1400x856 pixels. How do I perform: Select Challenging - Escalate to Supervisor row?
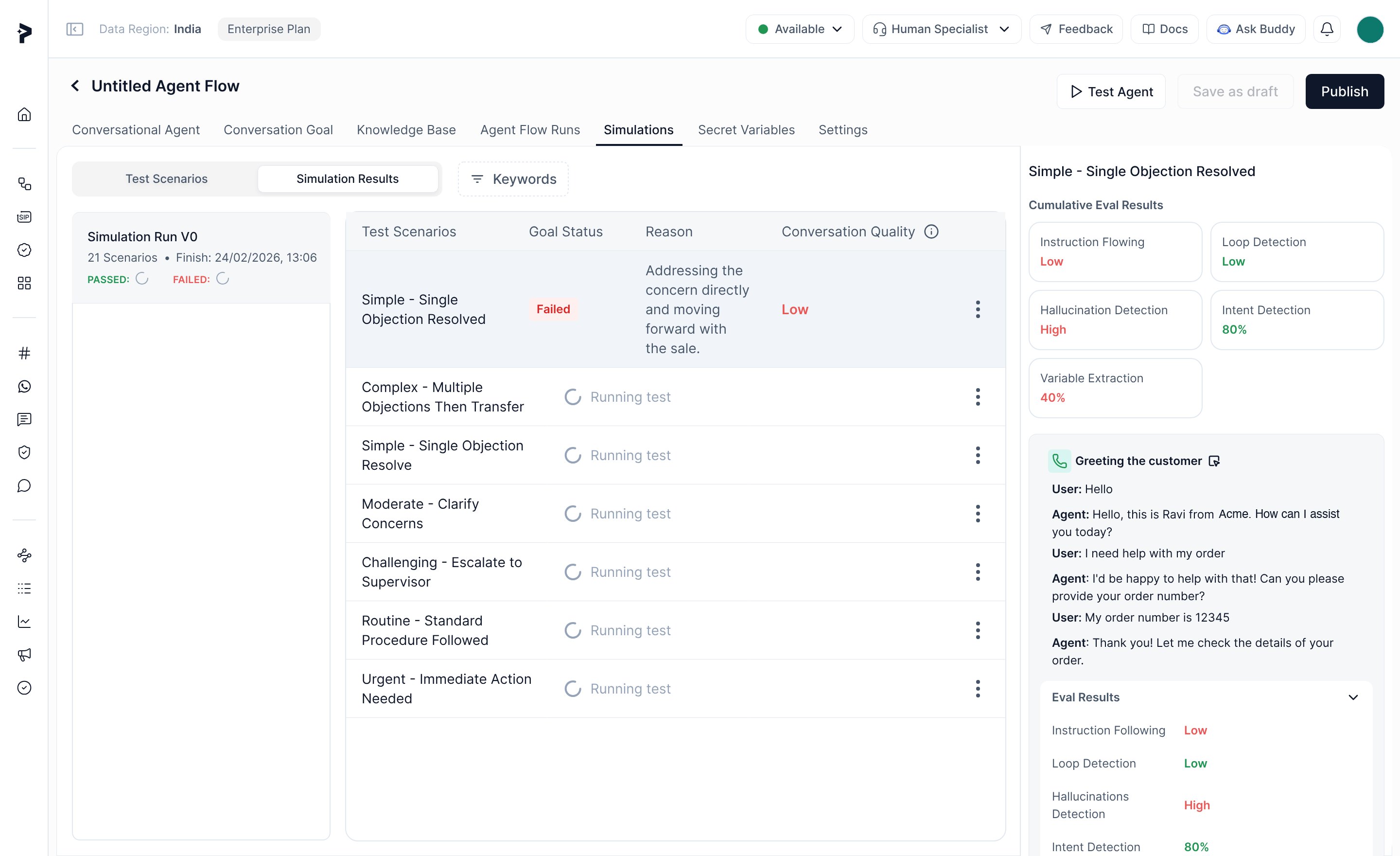tap(675, 572)
